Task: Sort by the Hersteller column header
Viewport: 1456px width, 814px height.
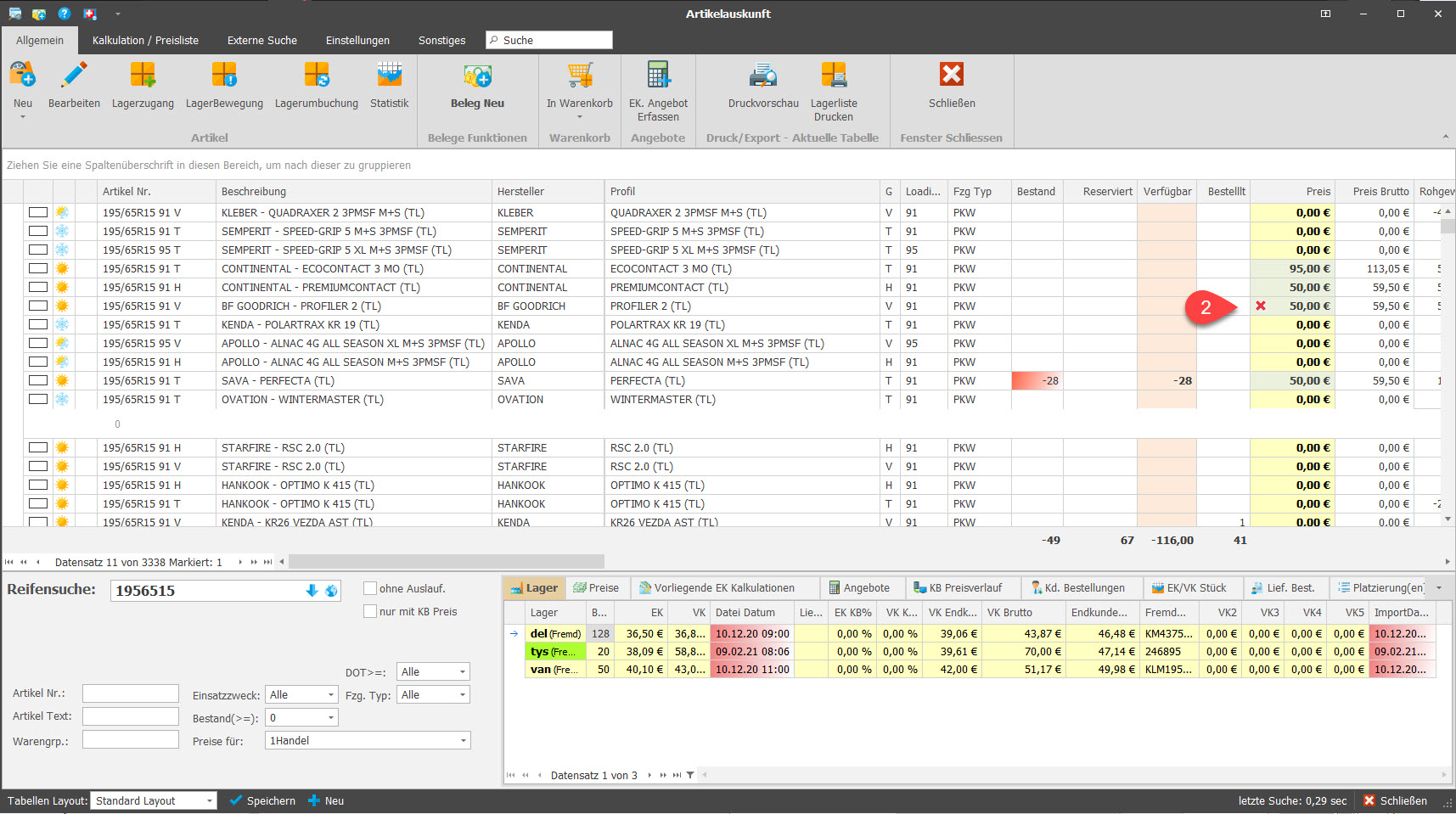Action: pos(547,191)
